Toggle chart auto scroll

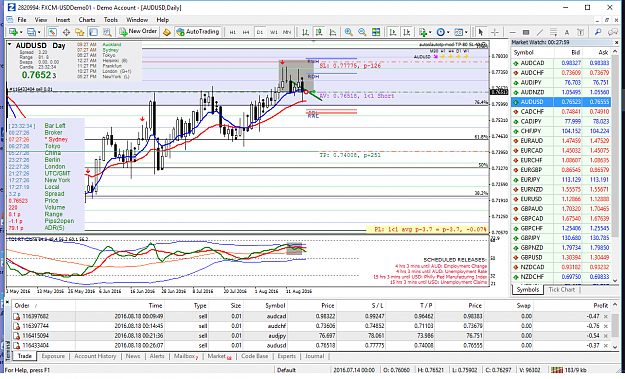tap(393, 32)
